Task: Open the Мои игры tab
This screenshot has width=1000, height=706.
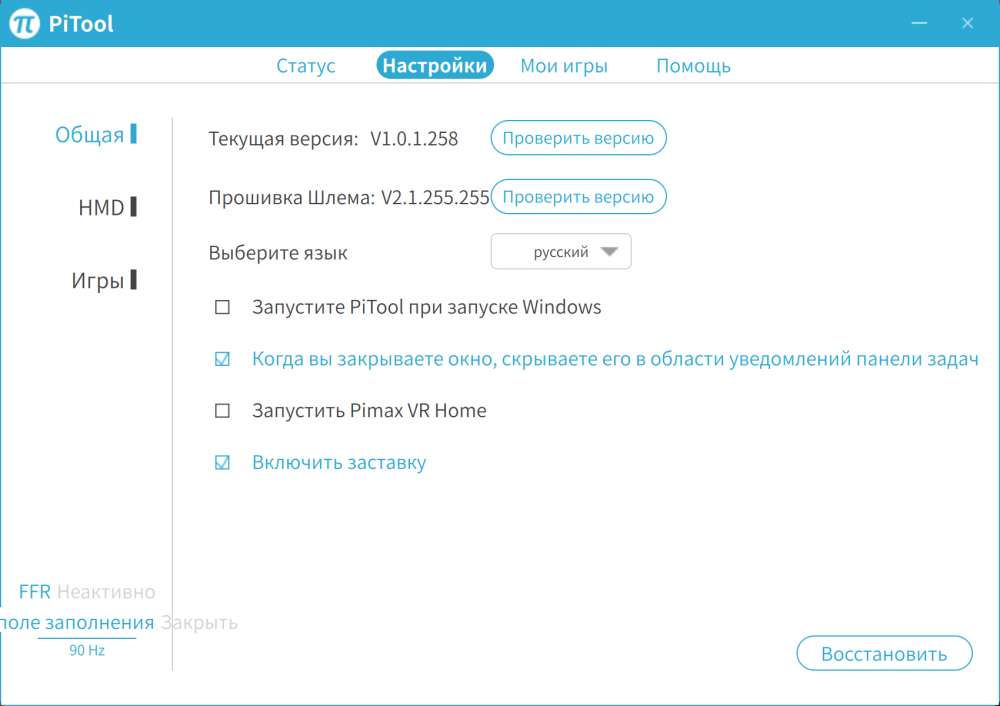Action: pyautogui.click(x=563, y=65)
